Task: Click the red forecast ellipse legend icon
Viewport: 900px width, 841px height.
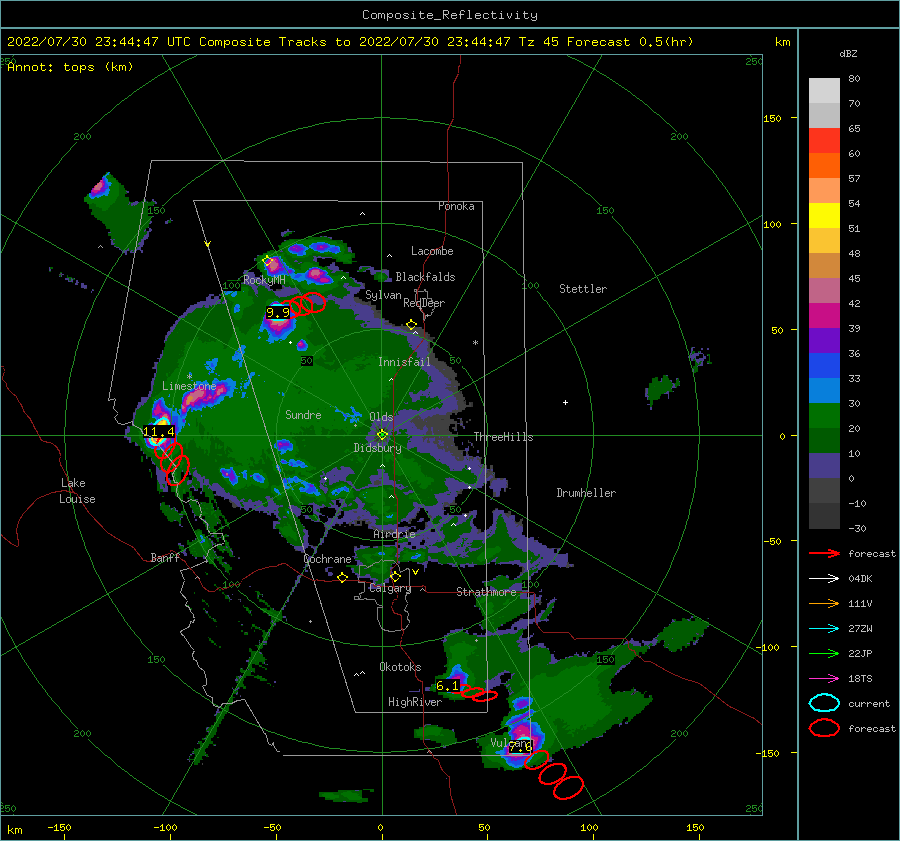Action: (x=824, y=728)
